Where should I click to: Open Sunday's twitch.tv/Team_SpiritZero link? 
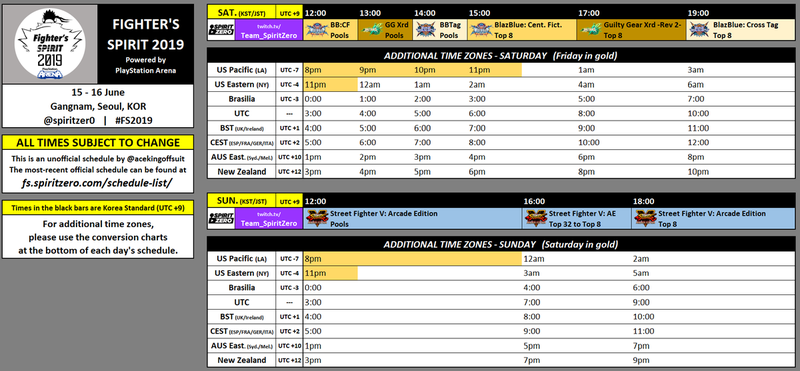pos(269,218)
